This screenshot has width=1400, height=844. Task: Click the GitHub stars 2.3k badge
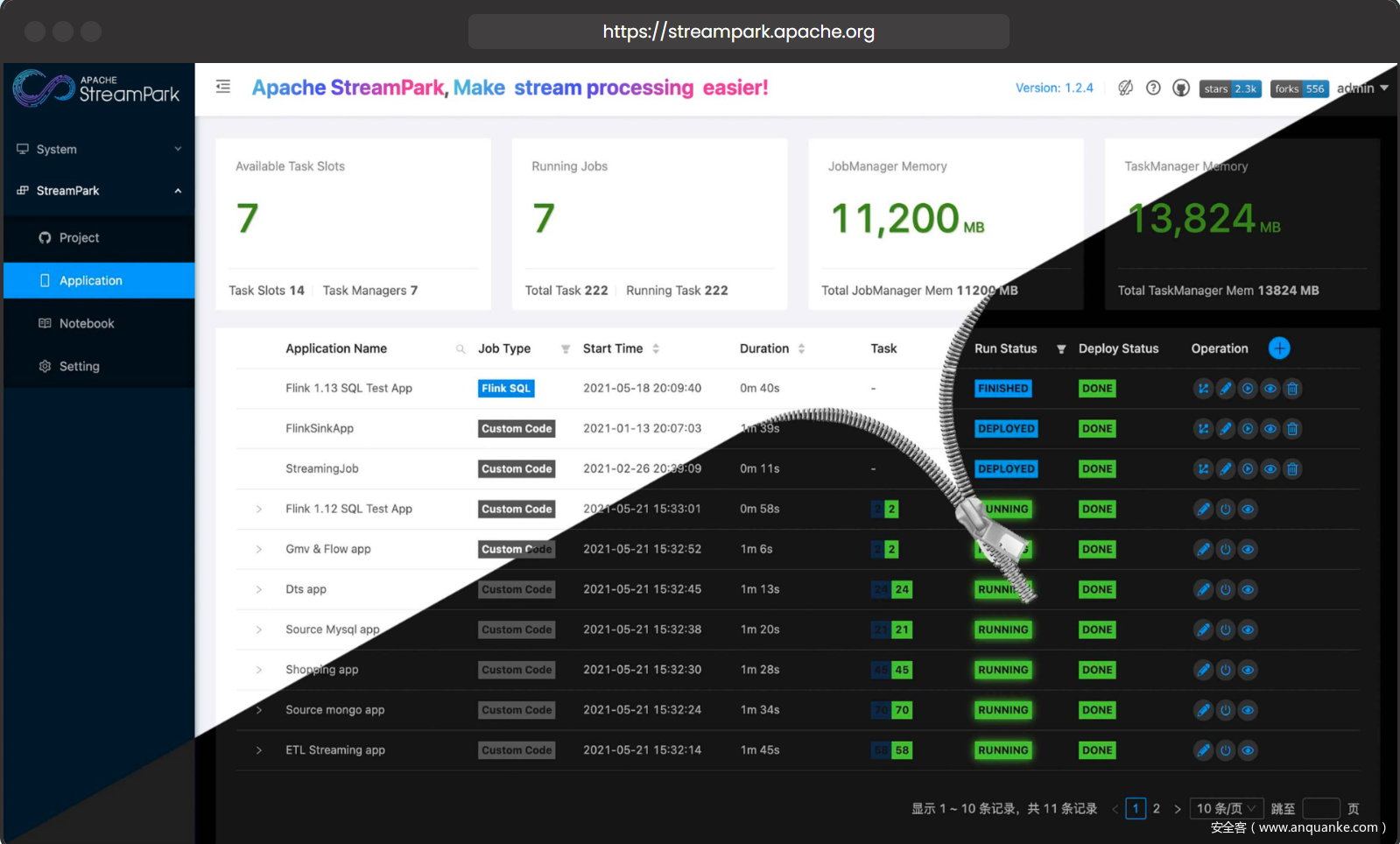(1230, 88)
